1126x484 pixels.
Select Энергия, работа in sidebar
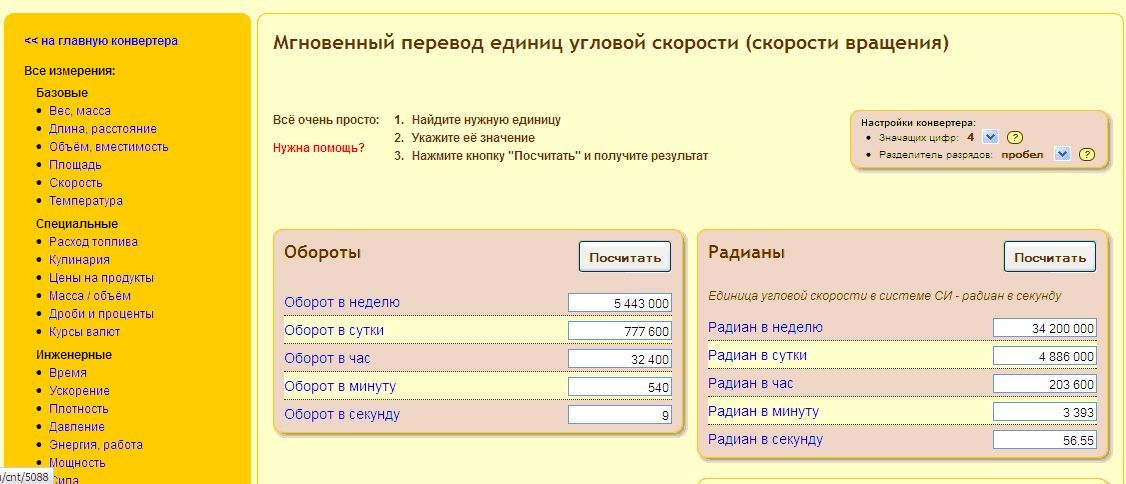(x=96, y=445)
